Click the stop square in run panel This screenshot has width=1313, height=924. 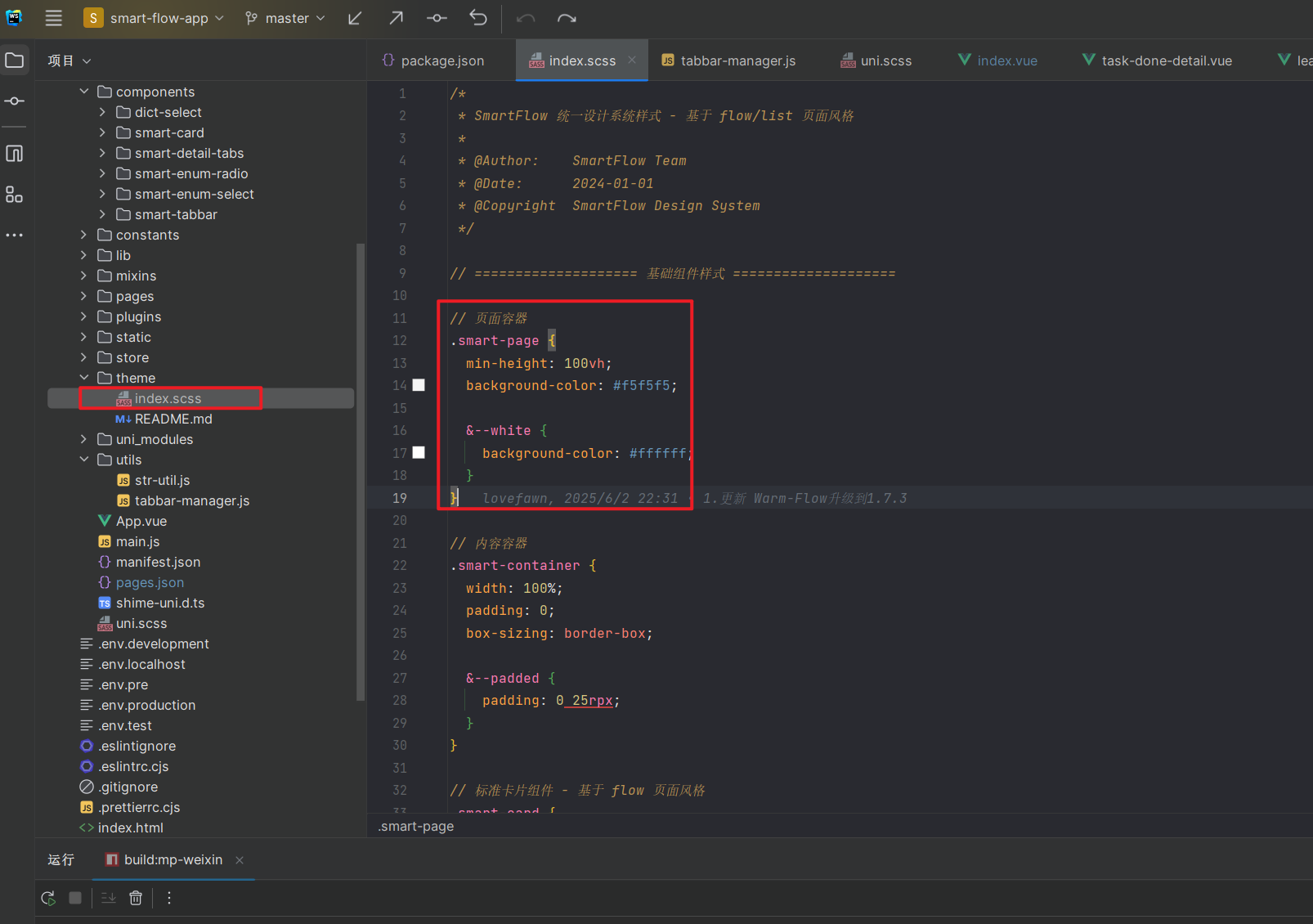75,898
